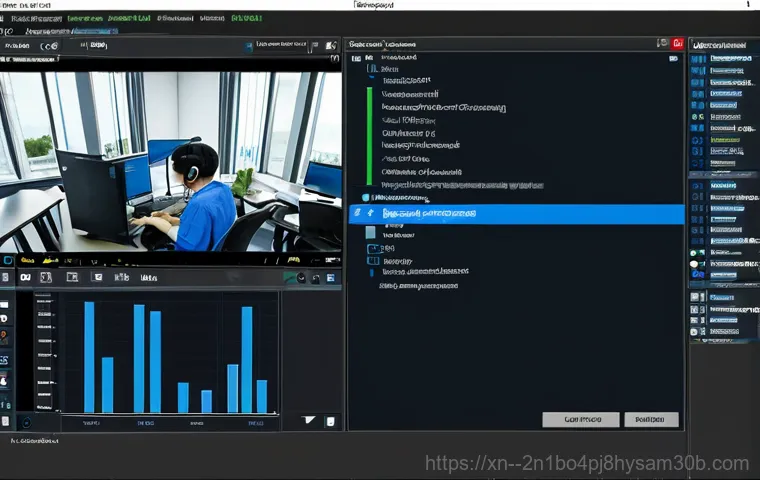This screenshot has height=480, width=760.
Task: Click the white triangle arrow beside the bar chart
Action: [x=309, y=421]
